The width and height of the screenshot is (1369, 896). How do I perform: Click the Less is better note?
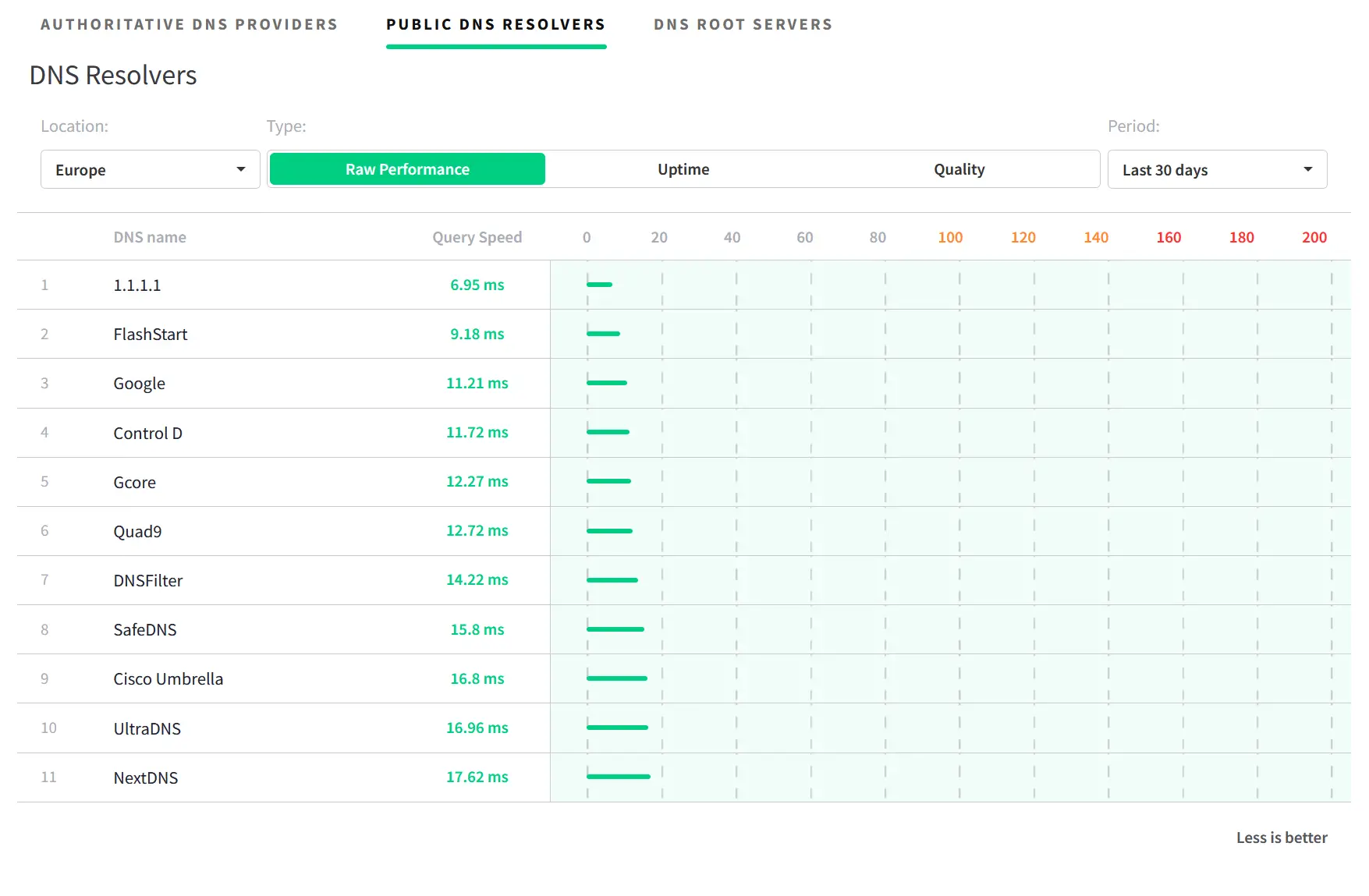click(x=1282, y=838)
